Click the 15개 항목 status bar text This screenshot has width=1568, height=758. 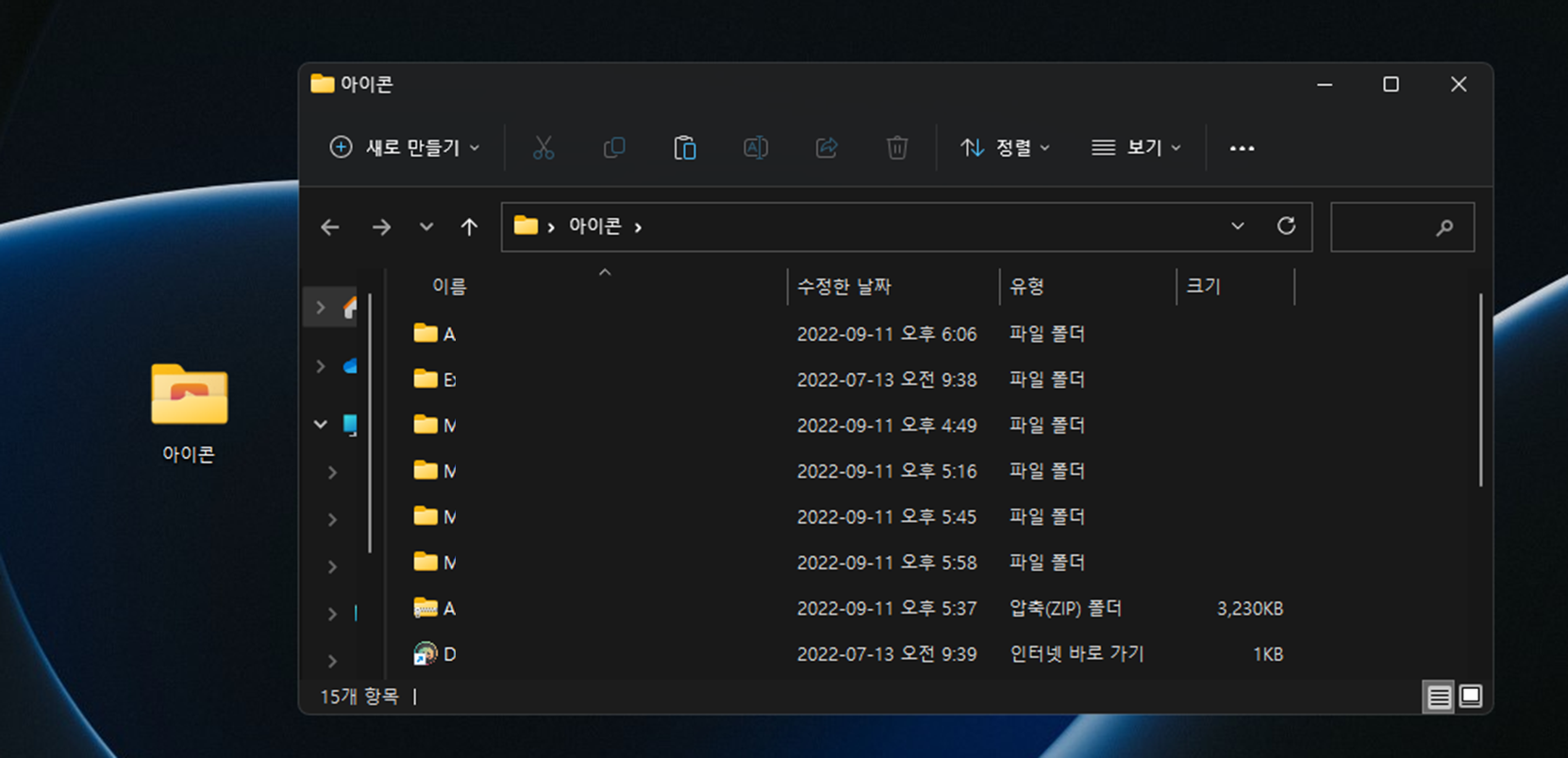pyautogui.click(x=359, y=697)
